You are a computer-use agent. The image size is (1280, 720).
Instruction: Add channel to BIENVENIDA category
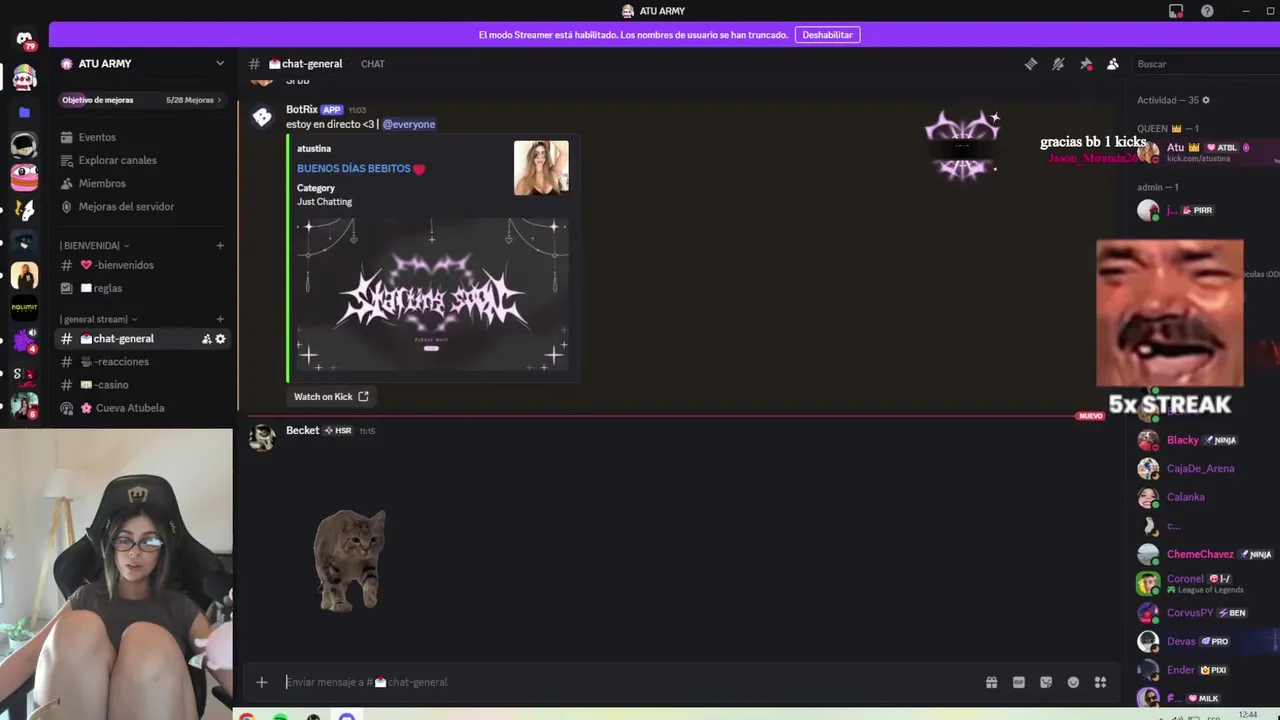(x=220, y=245)
